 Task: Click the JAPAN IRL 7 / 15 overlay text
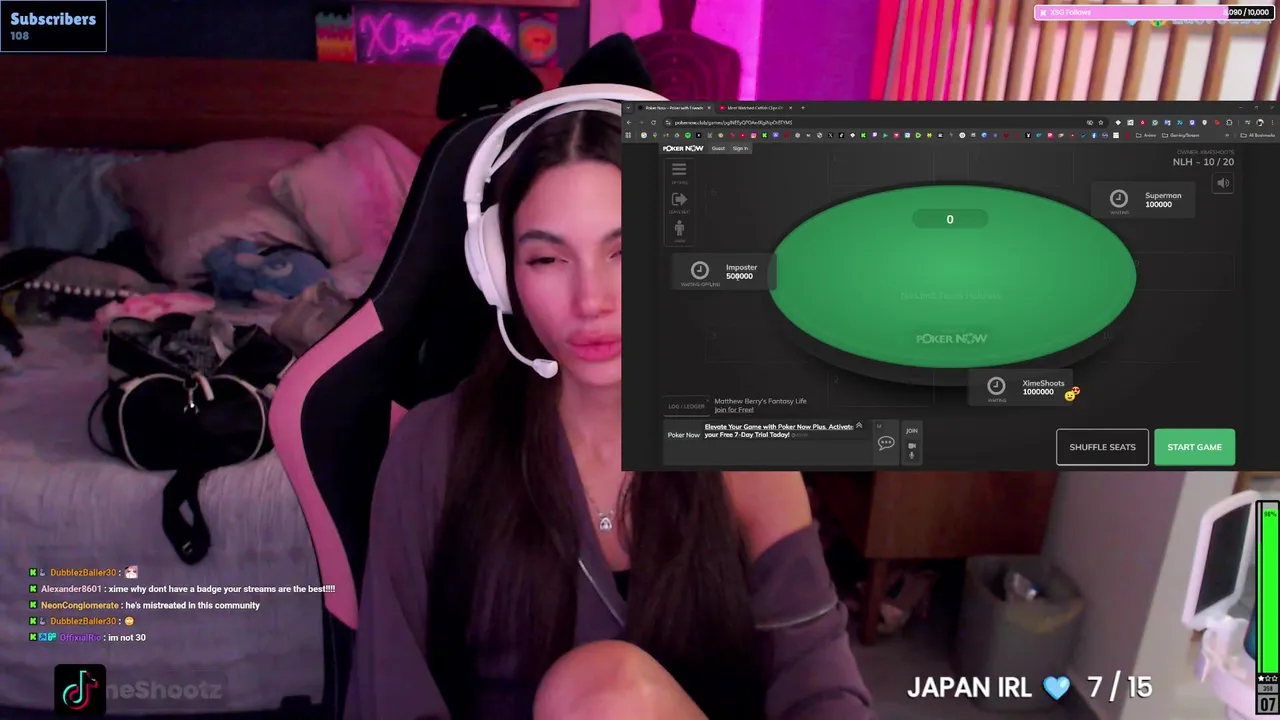pos(1030,687)
